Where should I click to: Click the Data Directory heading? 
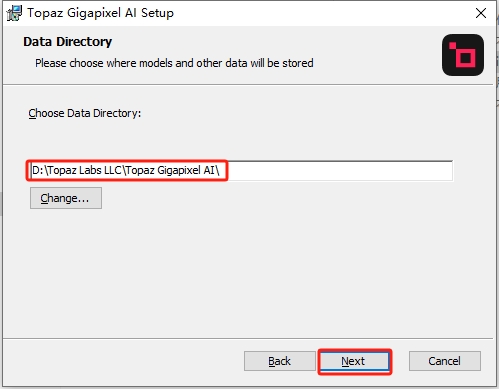[67, 42]
